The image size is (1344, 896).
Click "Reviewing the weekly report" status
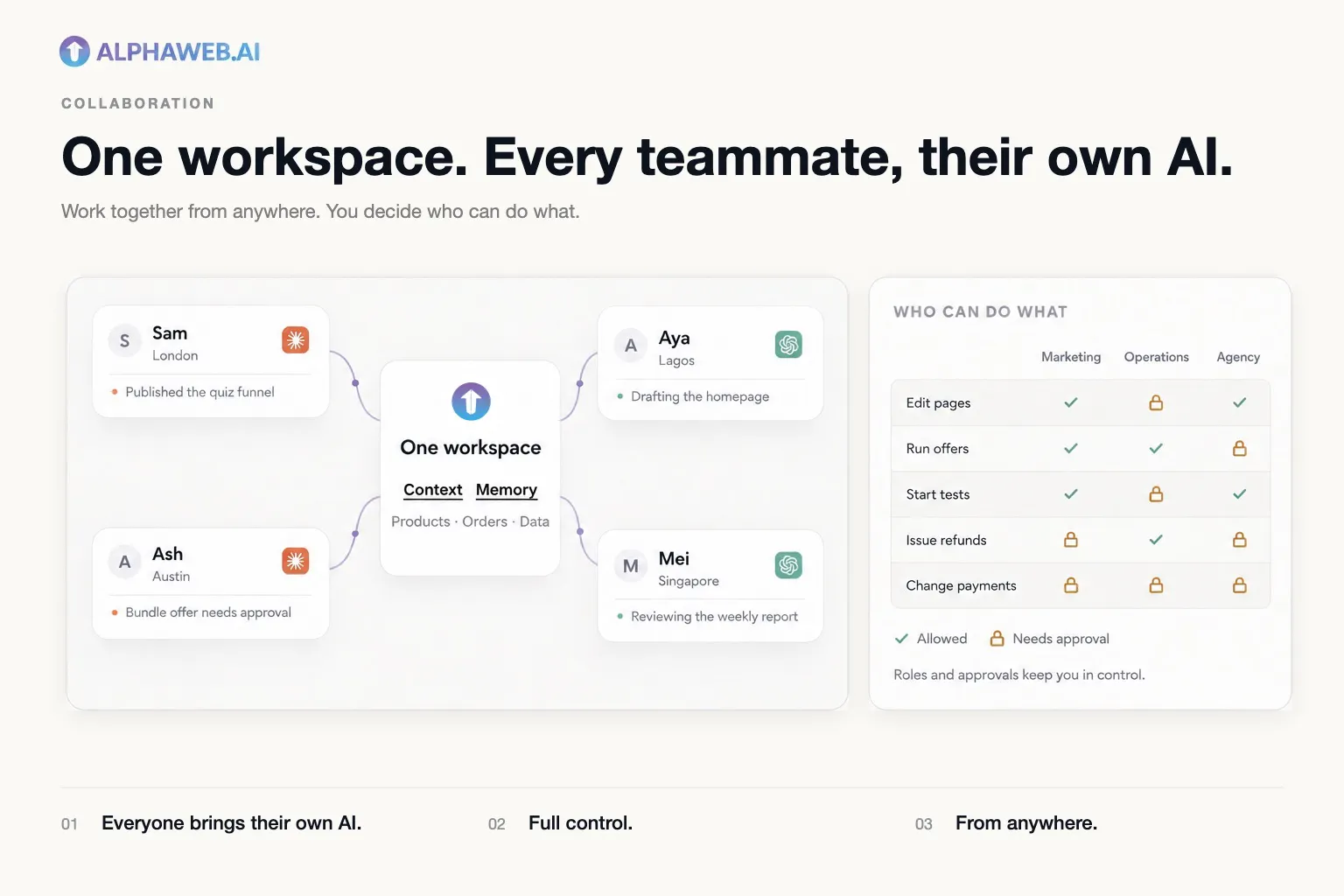[714, 617]
